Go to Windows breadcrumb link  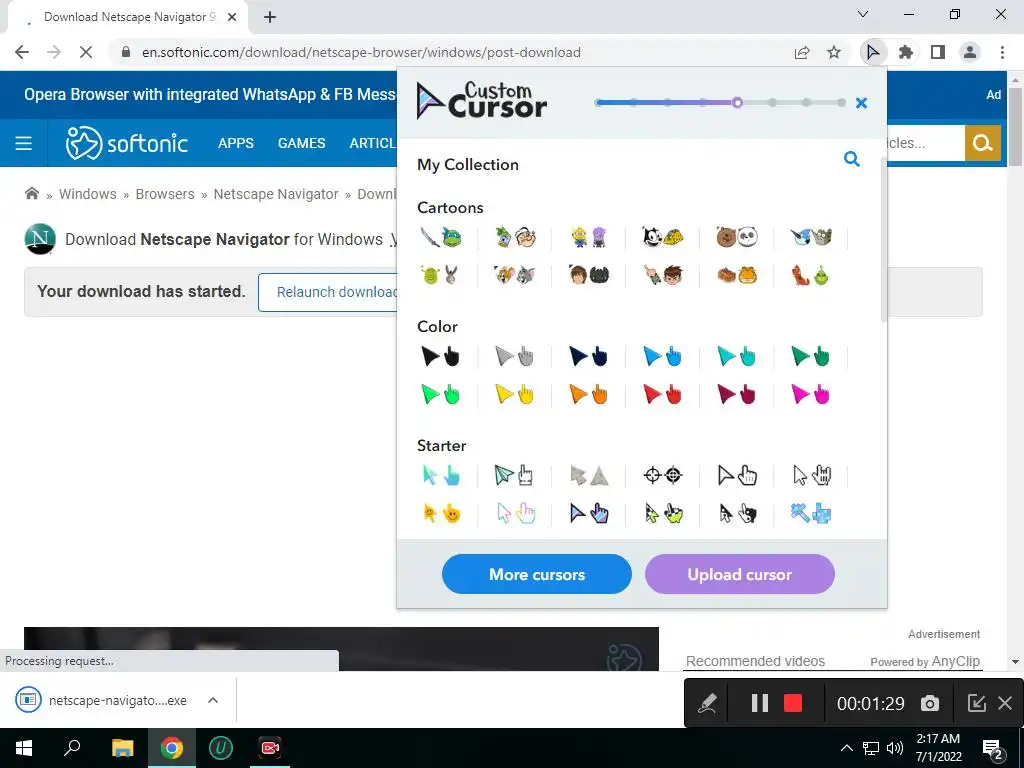click(88, 194)
